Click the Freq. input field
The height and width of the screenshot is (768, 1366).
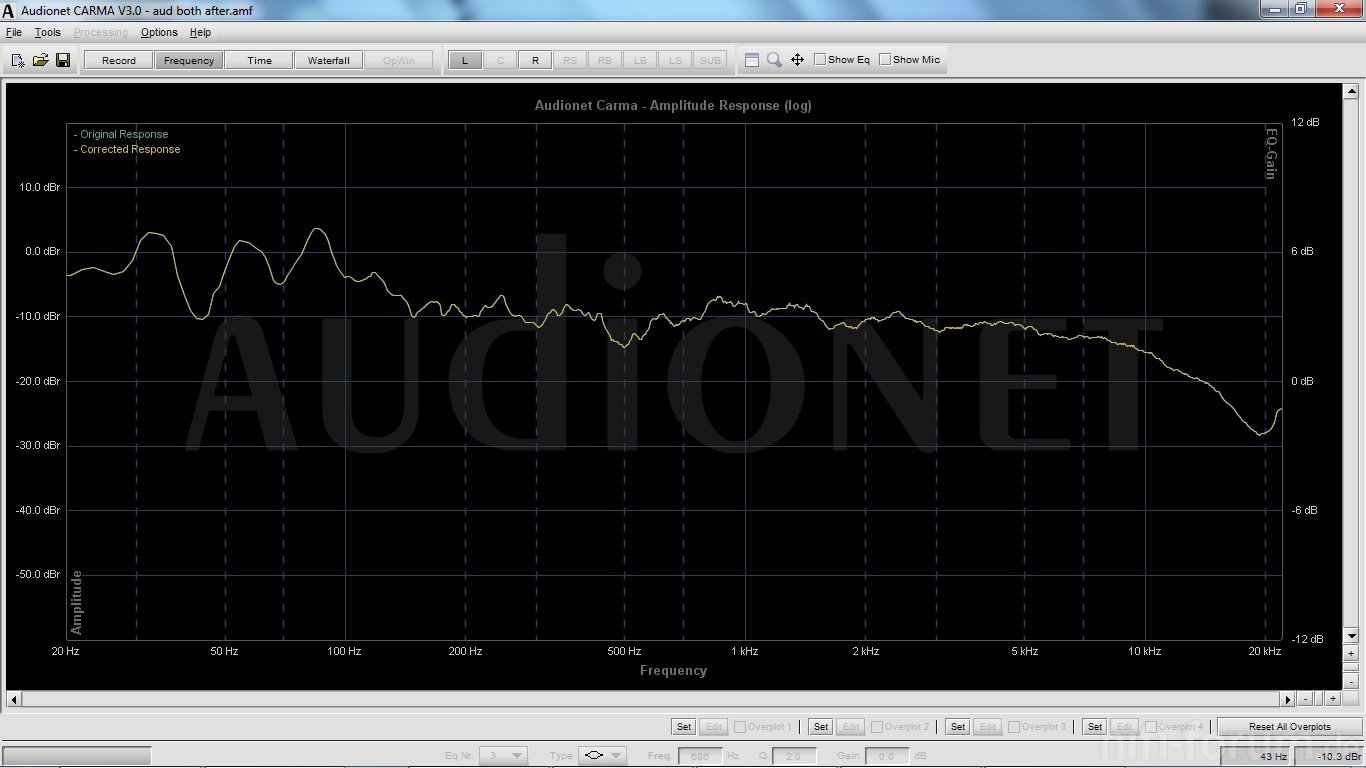(x=700, y=756)
